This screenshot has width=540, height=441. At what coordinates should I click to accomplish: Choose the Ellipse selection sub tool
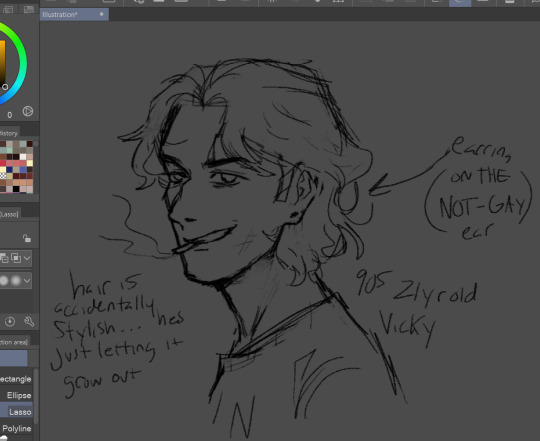pos(16,395)
